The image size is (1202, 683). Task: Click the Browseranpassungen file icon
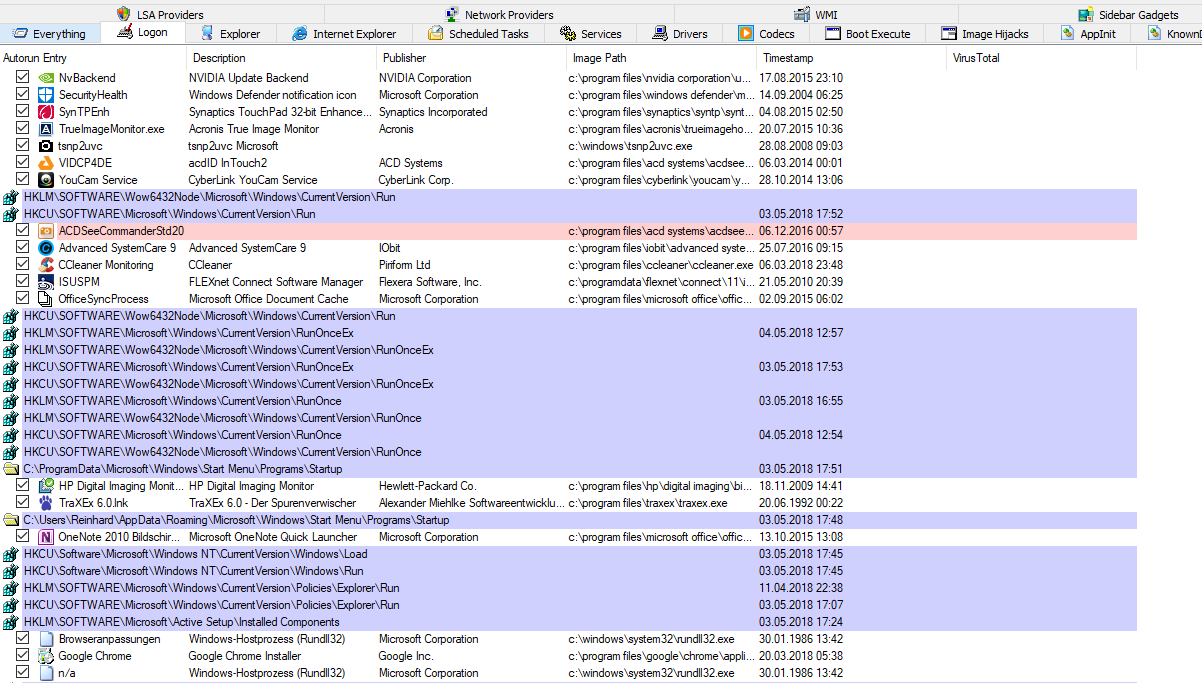(x=46, y=639)
